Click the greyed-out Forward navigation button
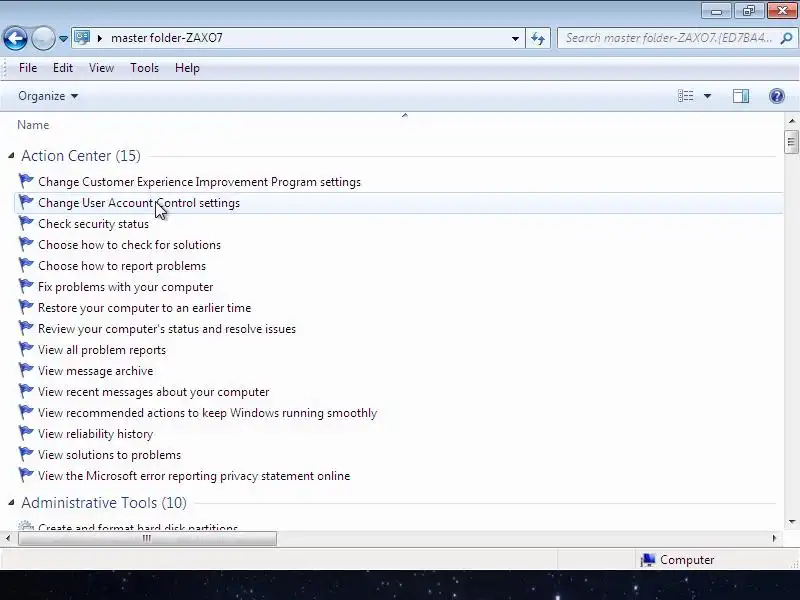This screenshot has height=600, width=800. click(x=43, y=38)
